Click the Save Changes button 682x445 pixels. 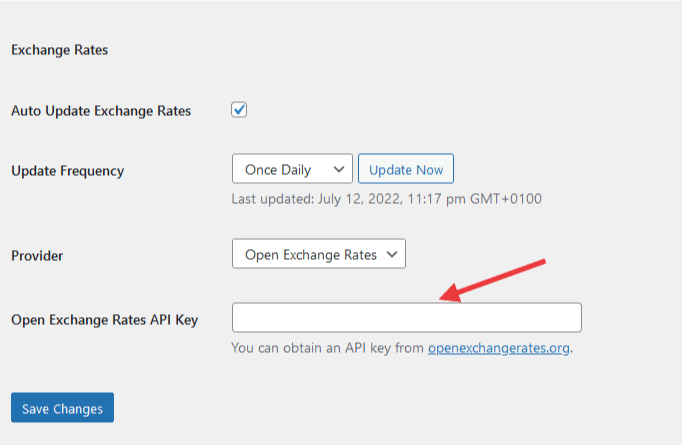tap(62, 408)
